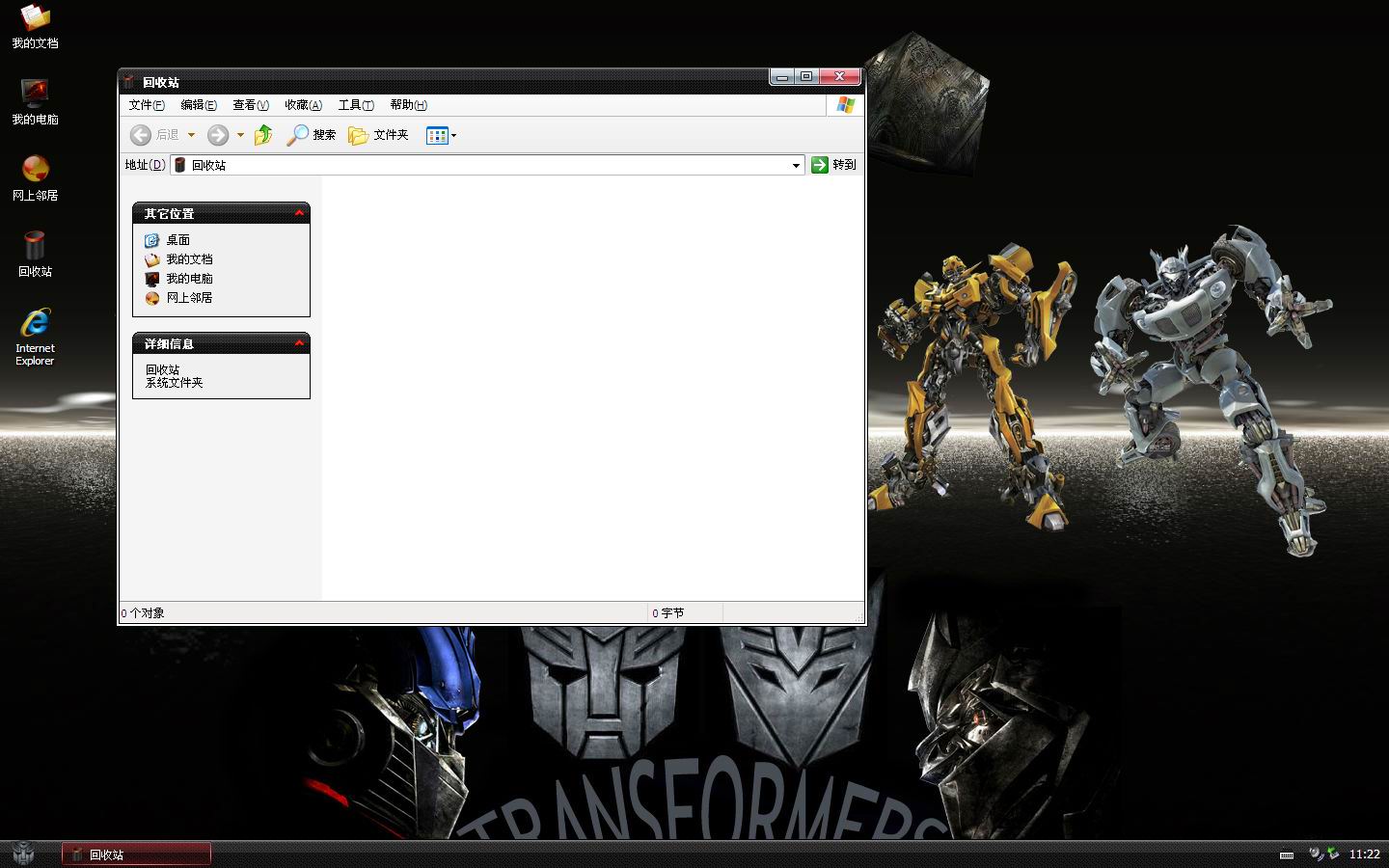Click the window resize grip corner
The height and width of the screenshot is (868, 1389).
[858, 617]
